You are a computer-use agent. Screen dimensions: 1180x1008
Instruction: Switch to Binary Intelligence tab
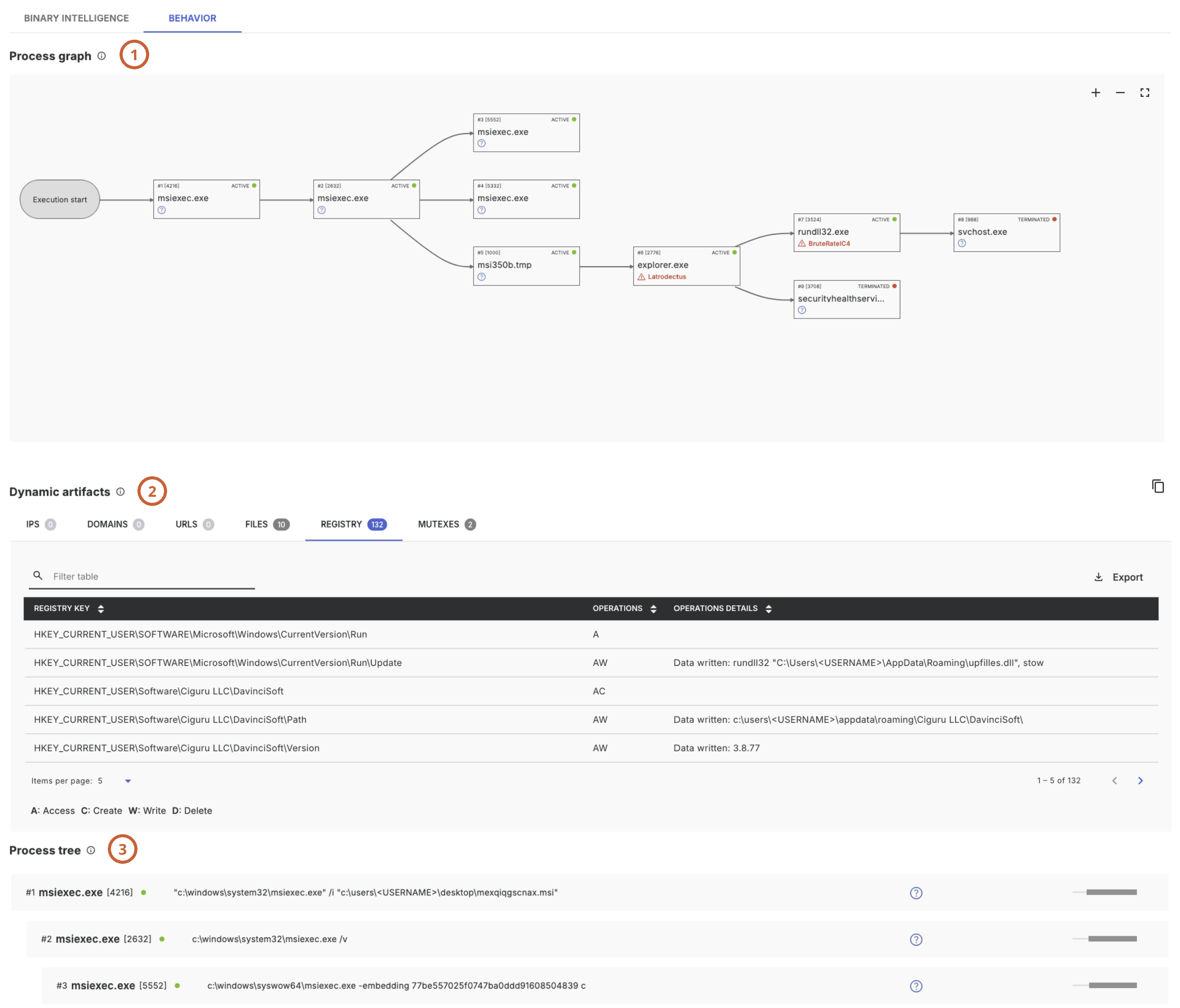pos(76,18)
